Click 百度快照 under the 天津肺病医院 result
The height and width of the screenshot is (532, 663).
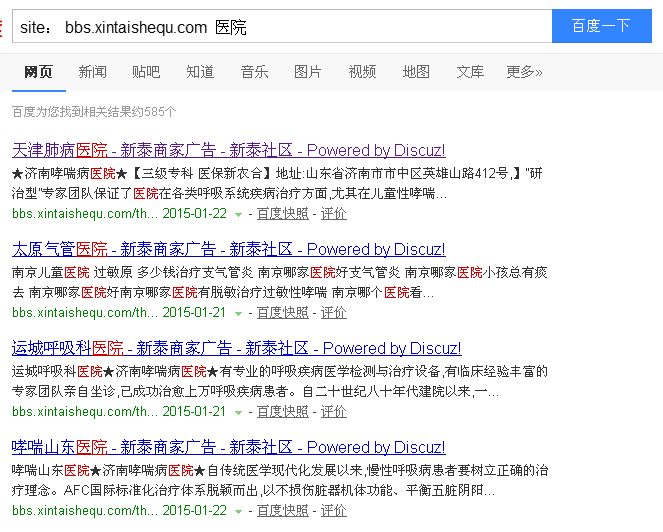coord(282,214)
